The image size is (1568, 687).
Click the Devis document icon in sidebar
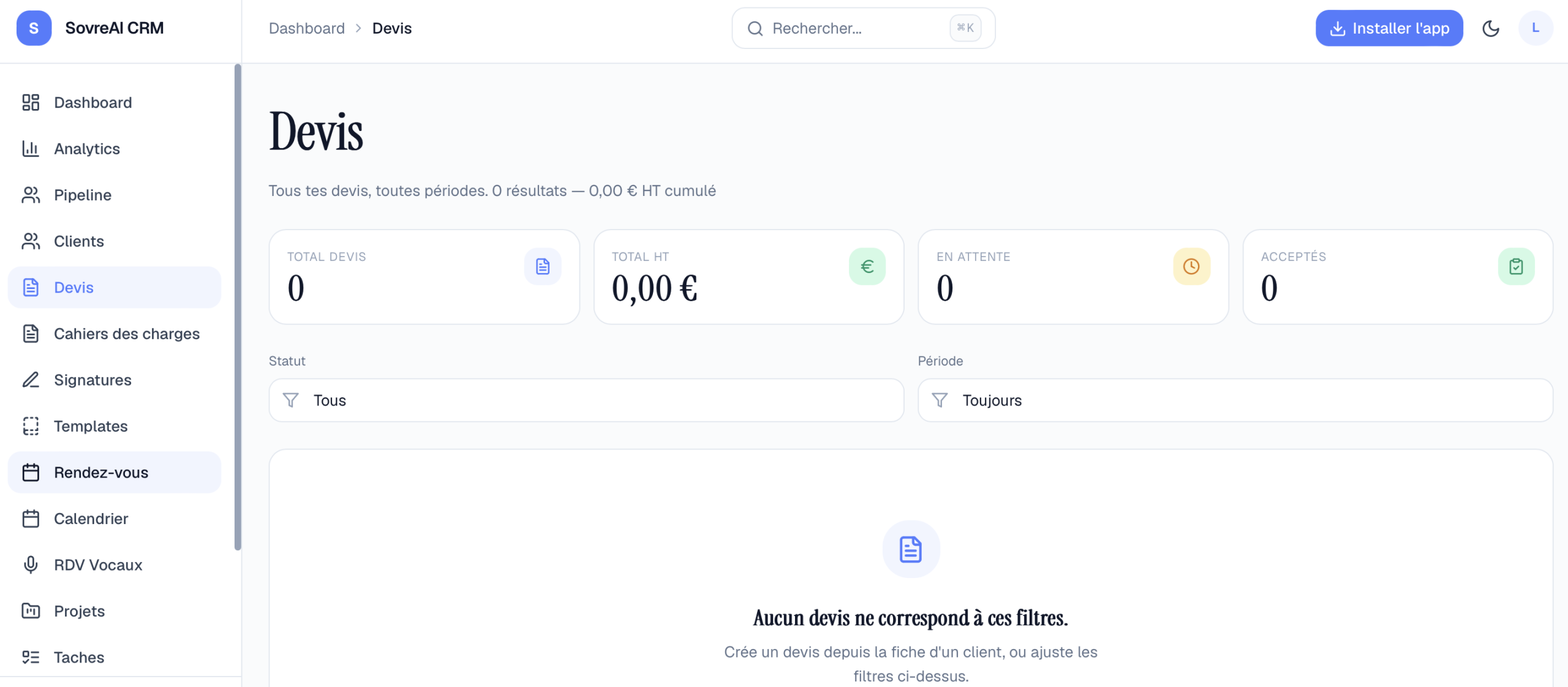[31, 287]
